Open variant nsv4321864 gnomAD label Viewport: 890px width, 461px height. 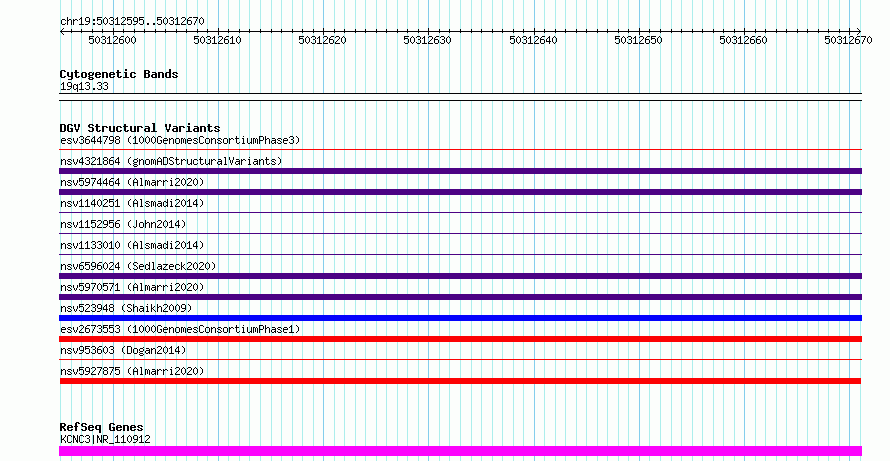click(171, 161)
